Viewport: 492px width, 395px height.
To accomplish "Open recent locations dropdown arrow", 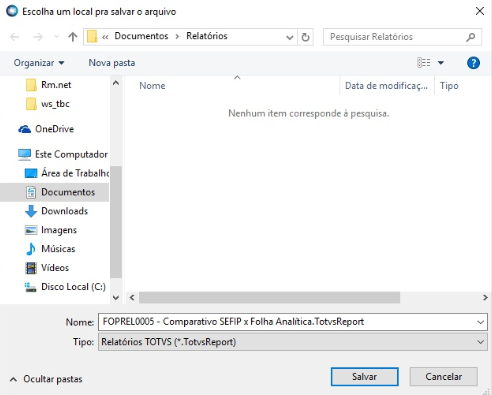I will coord(56,37).
